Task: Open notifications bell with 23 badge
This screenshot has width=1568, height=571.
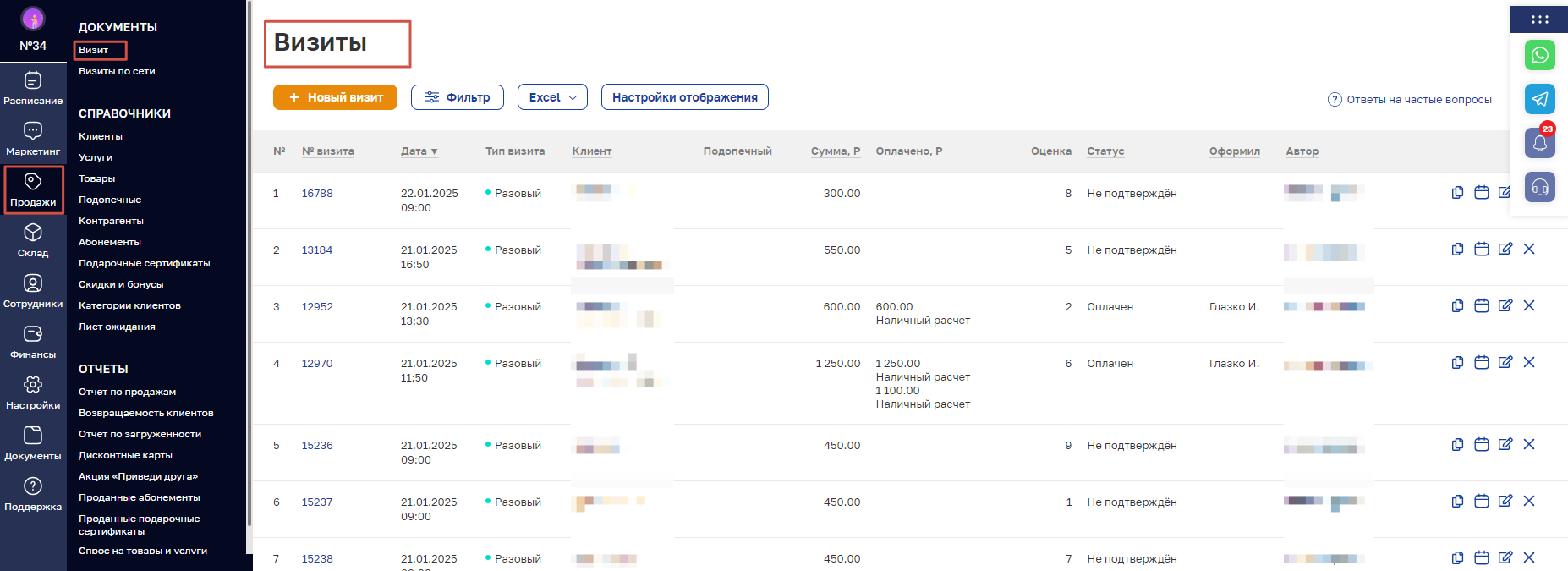Action: coord(1540,142)
